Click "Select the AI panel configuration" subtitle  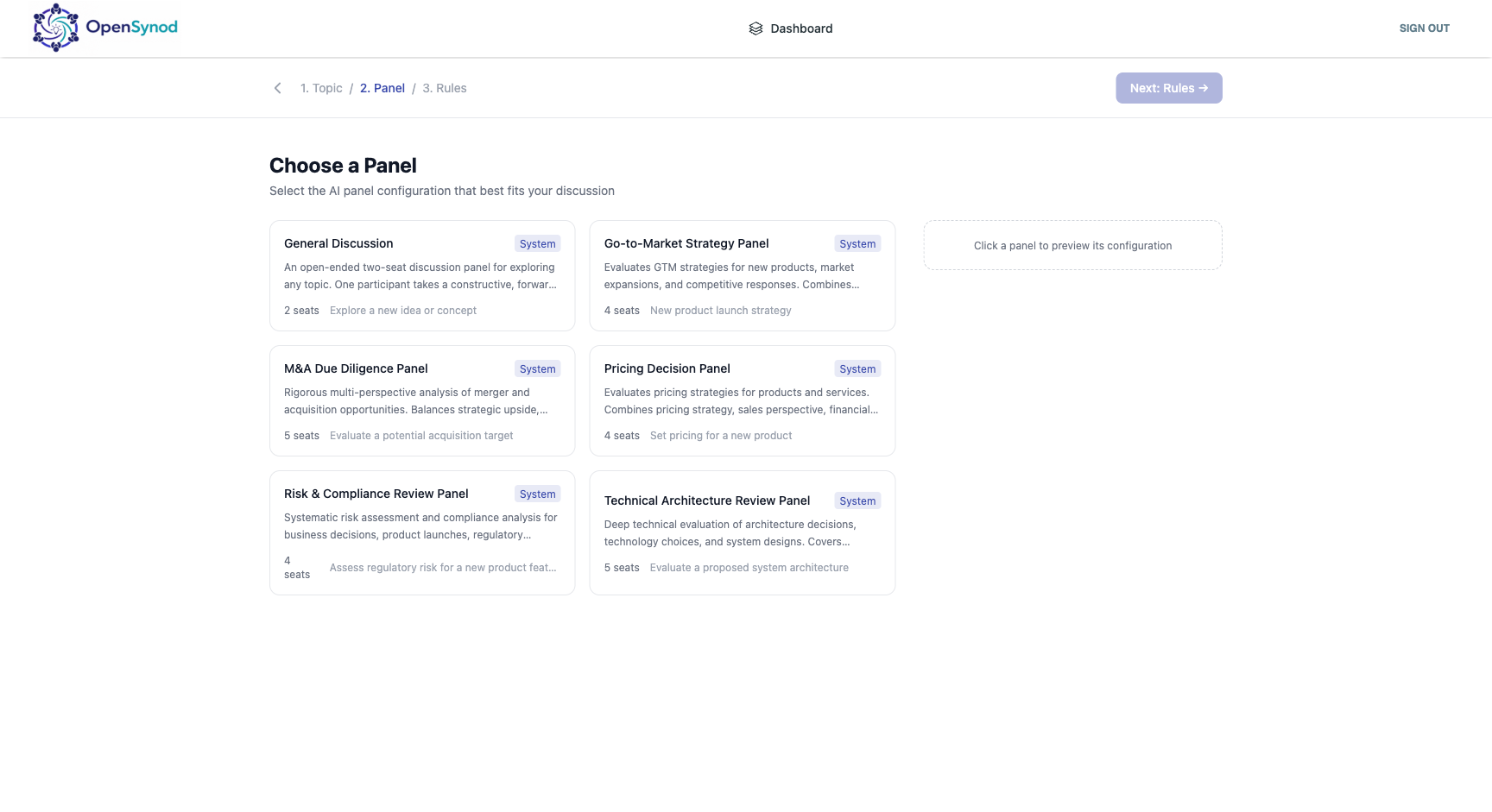[442, 191]
